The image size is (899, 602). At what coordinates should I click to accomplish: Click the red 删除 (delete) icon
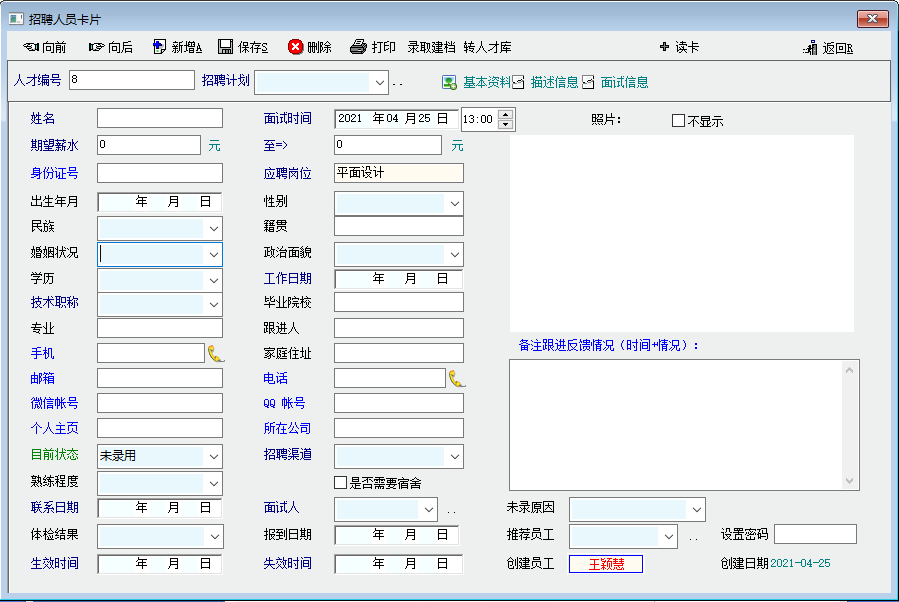point(296,47)
